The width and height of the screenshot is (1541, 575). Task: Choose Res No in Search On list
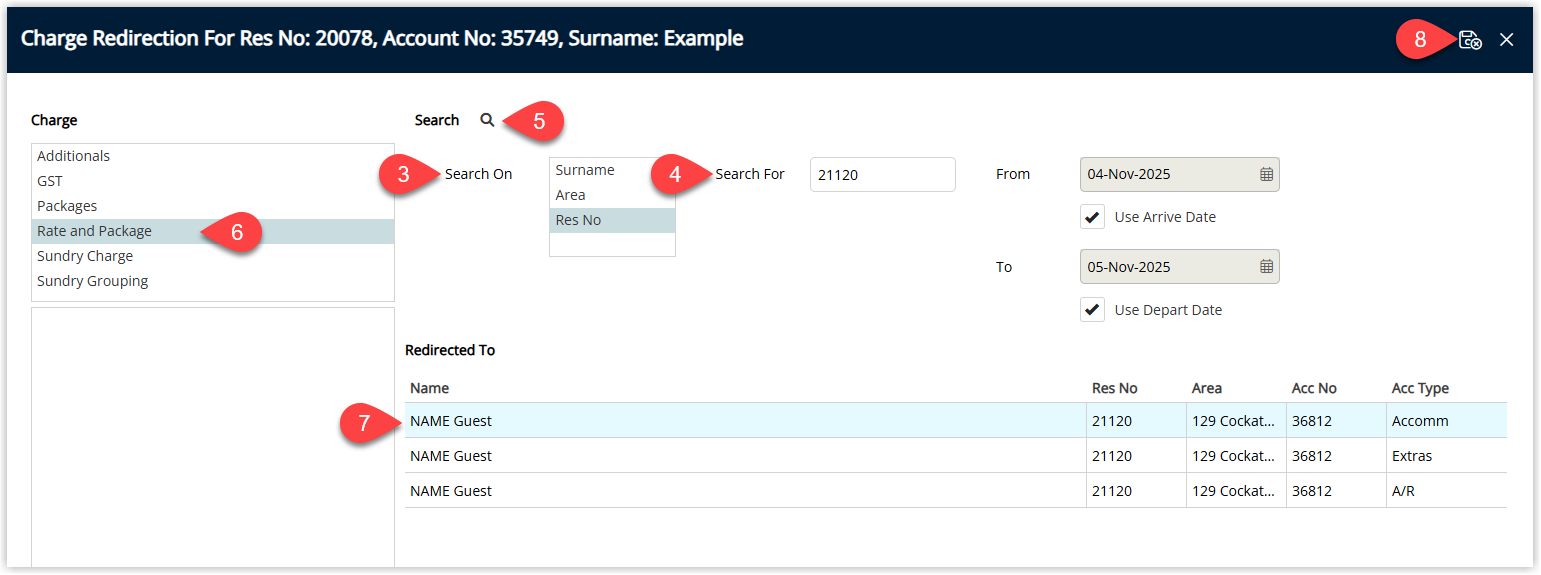pos(612,220)
